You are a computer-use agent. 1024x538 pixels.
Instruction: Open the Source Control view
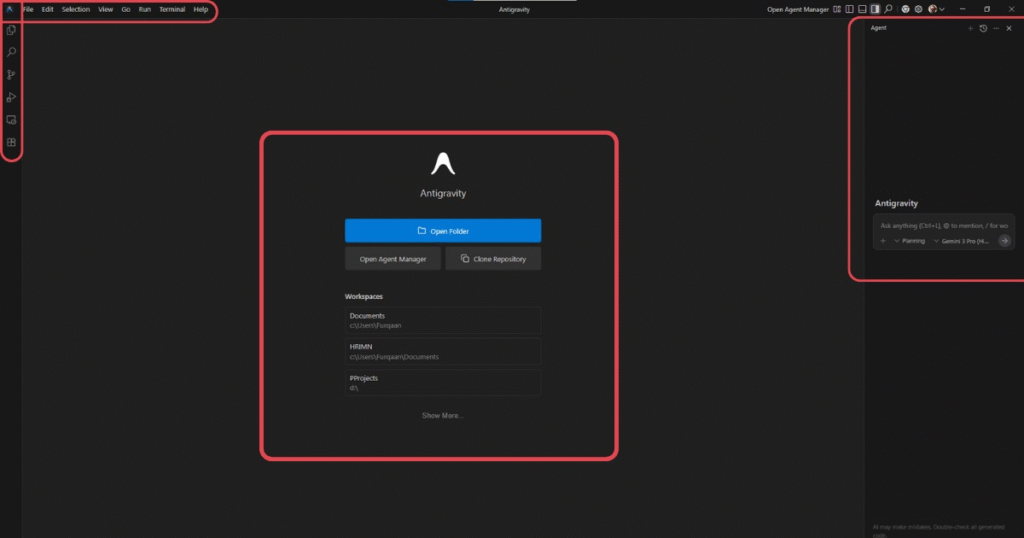click(x=11, y=75)
